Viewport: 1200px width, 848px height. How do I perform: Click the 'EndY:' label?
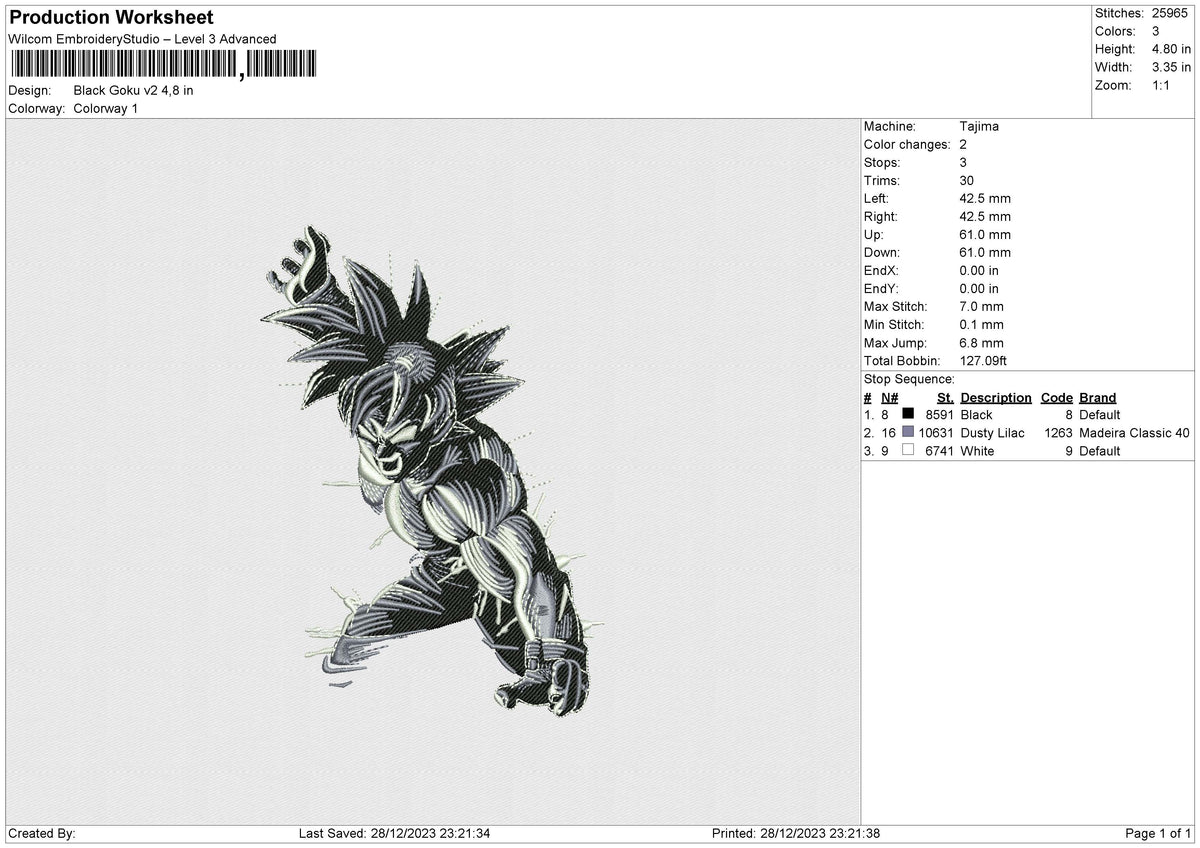click(882, 288)
